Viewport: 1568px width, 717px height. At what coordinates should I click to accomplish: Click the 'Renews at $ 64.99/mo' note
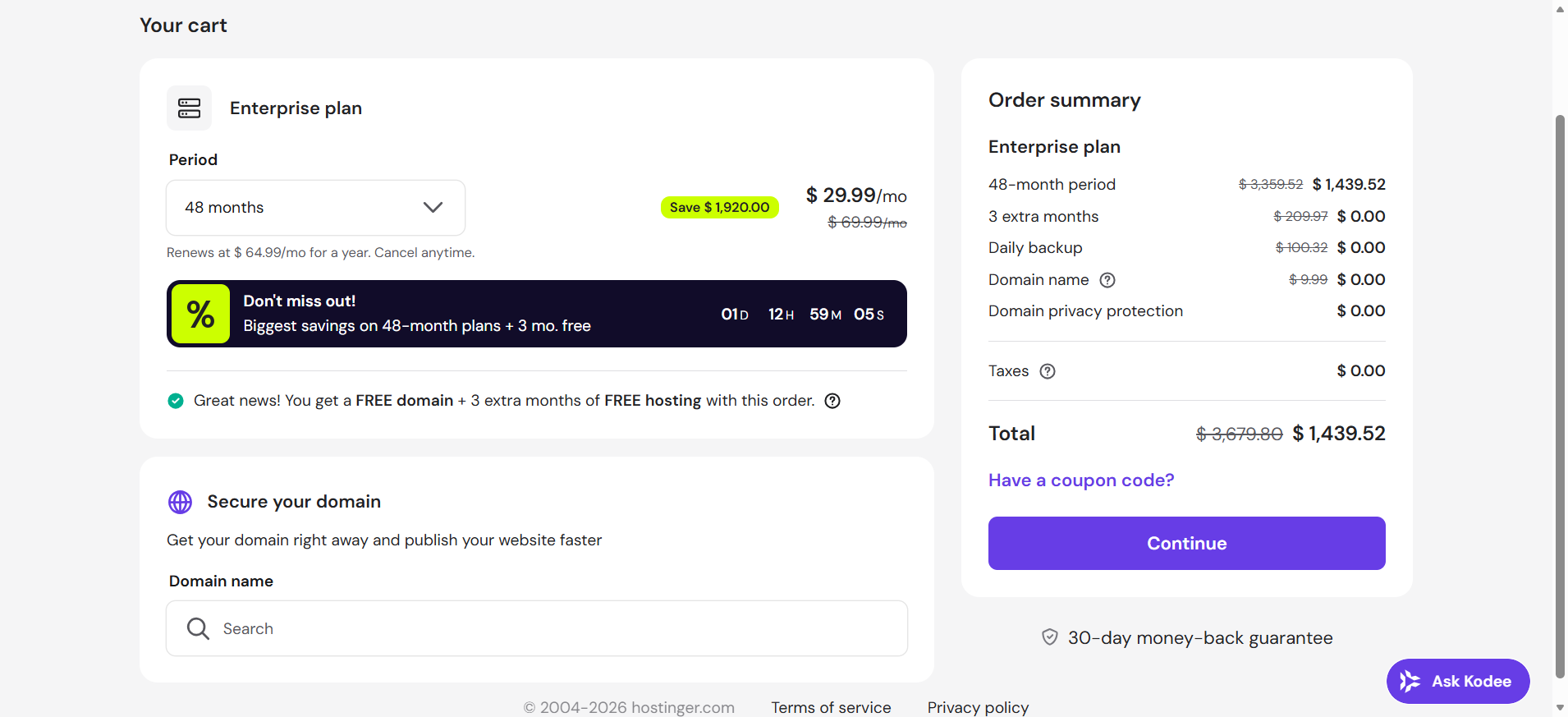[321, 253]
